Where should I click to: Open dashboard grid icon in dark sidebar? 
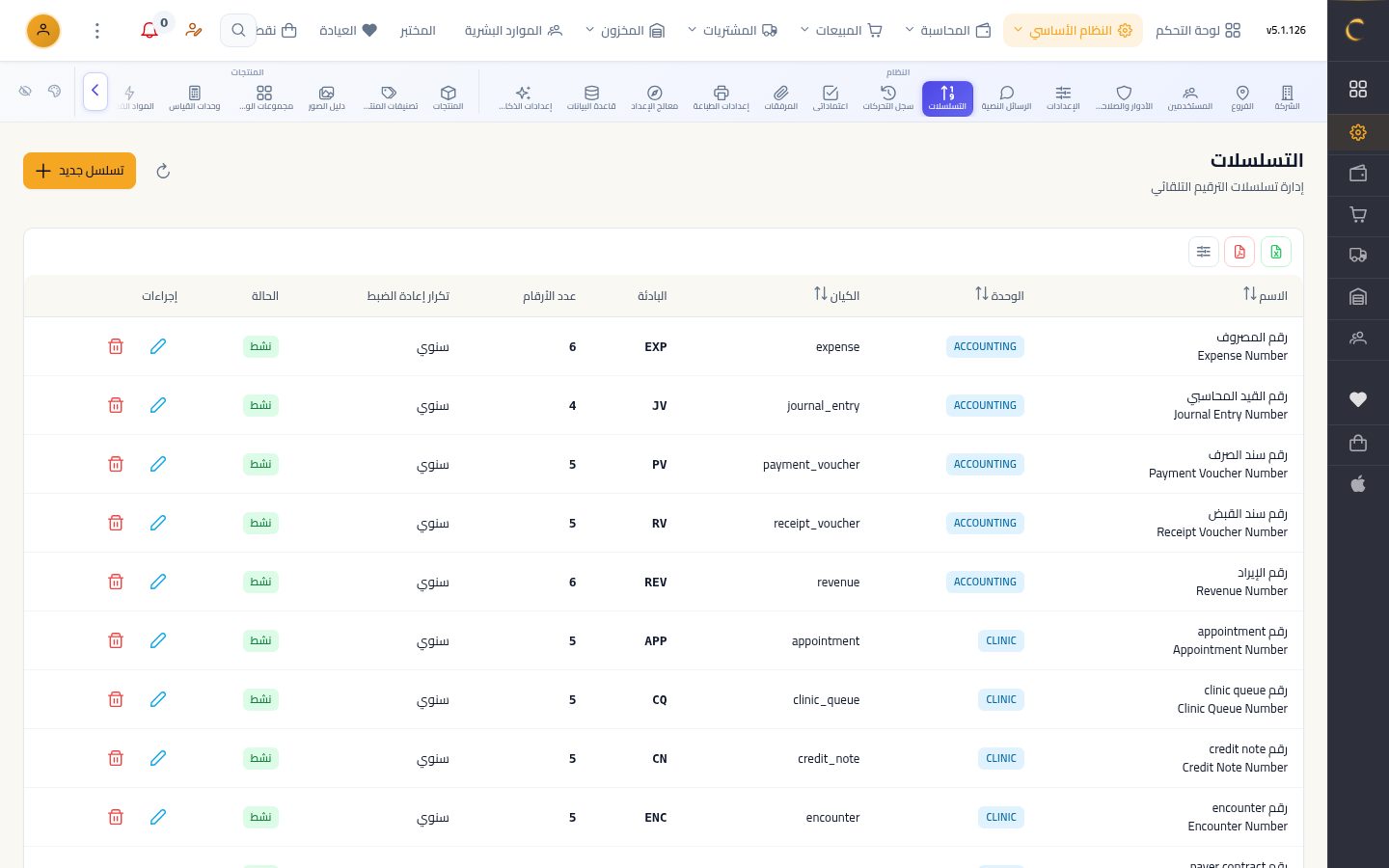pyautogui.click(x=1358, y=89)
